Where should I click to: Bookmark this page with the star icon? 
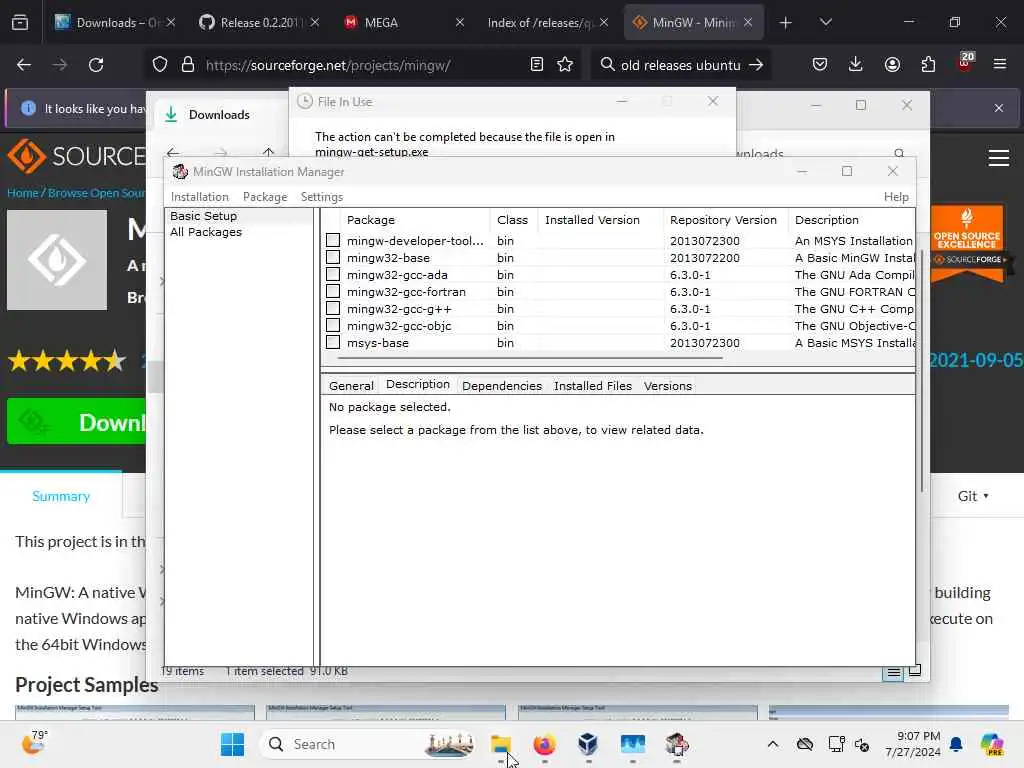[x=566, y=65]
